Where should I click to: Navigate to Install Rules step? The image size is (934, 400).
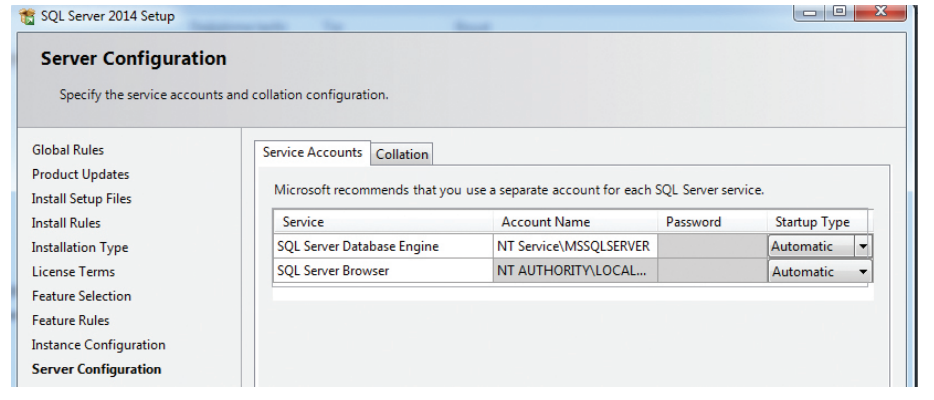click(66, 223)
